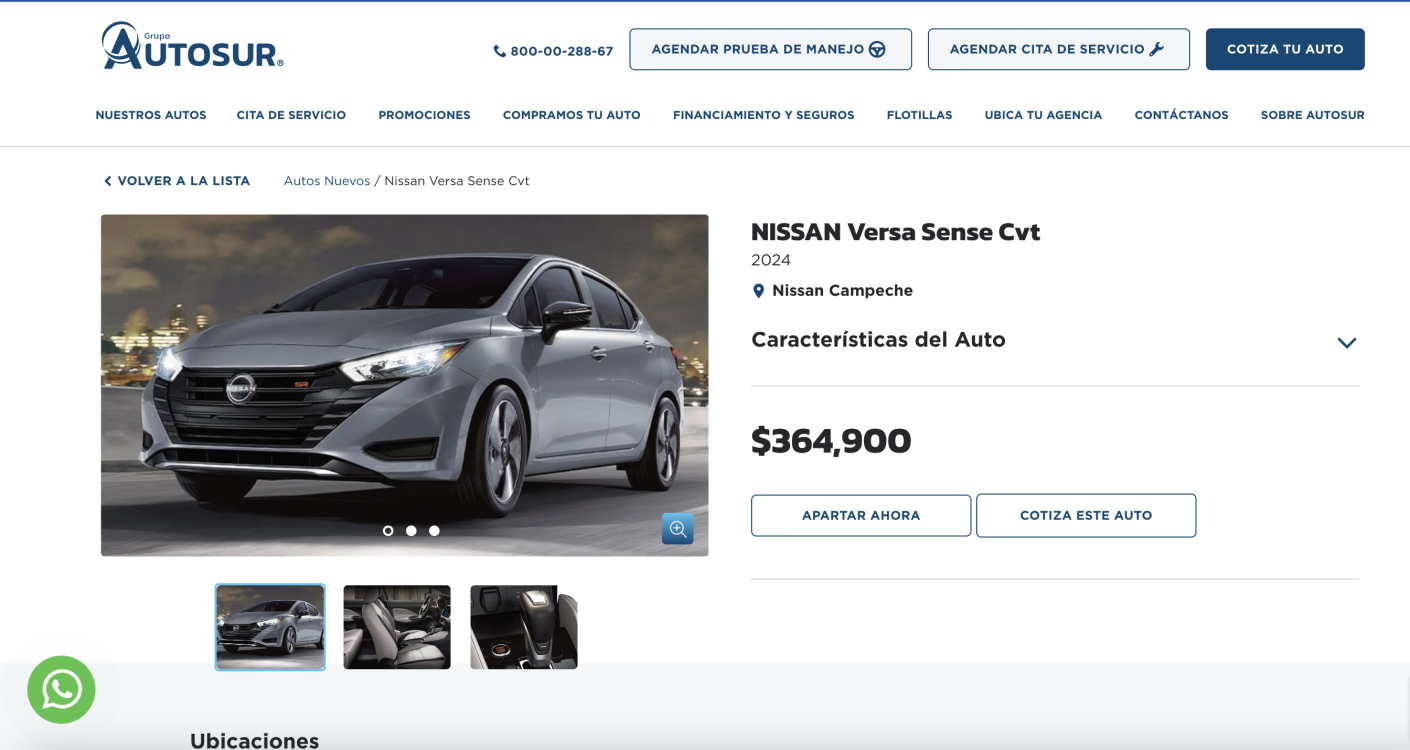Click the Nissan Campeche location text
The height and width of the screenshot is (750, 1410).
(x=842, y=291)
